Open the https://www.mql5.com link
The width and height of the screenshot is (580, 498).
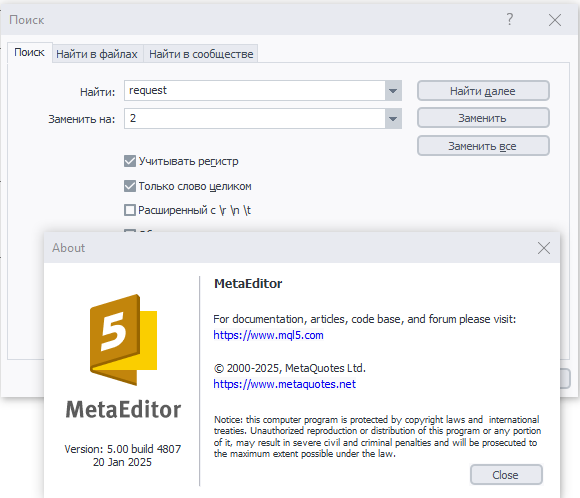[x=268, y=335]
